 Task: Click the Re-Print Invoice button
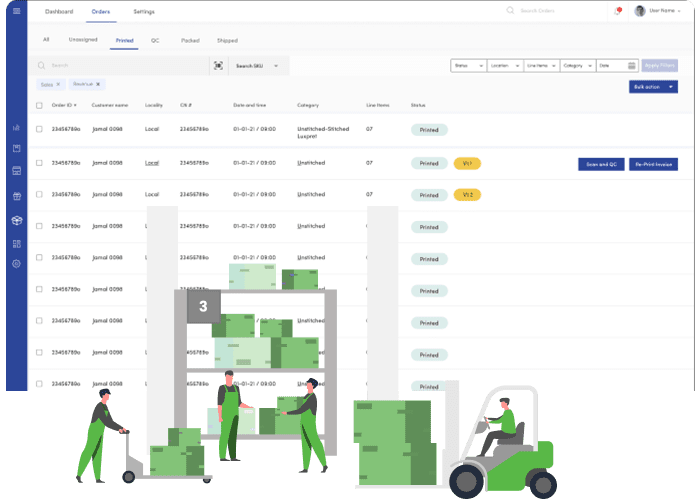click(653, 163)
